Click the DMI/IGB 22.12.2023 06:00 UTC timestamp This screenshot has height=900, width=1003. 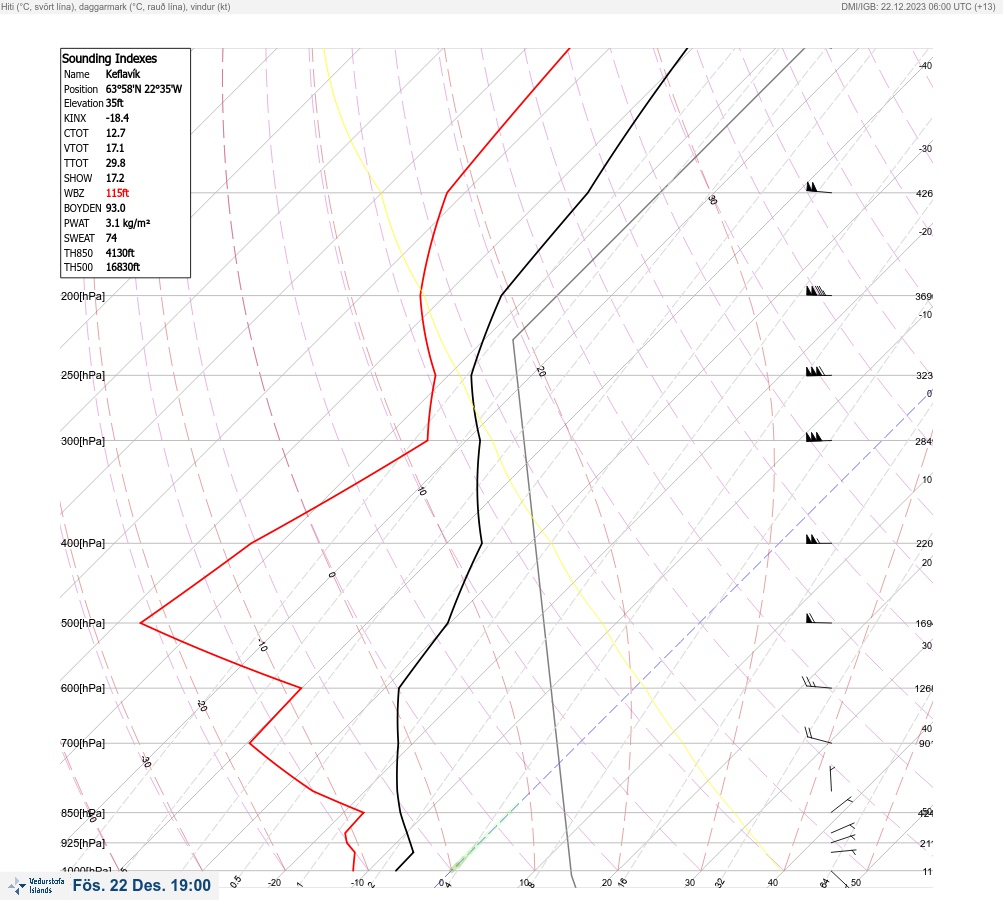point(918,7)
